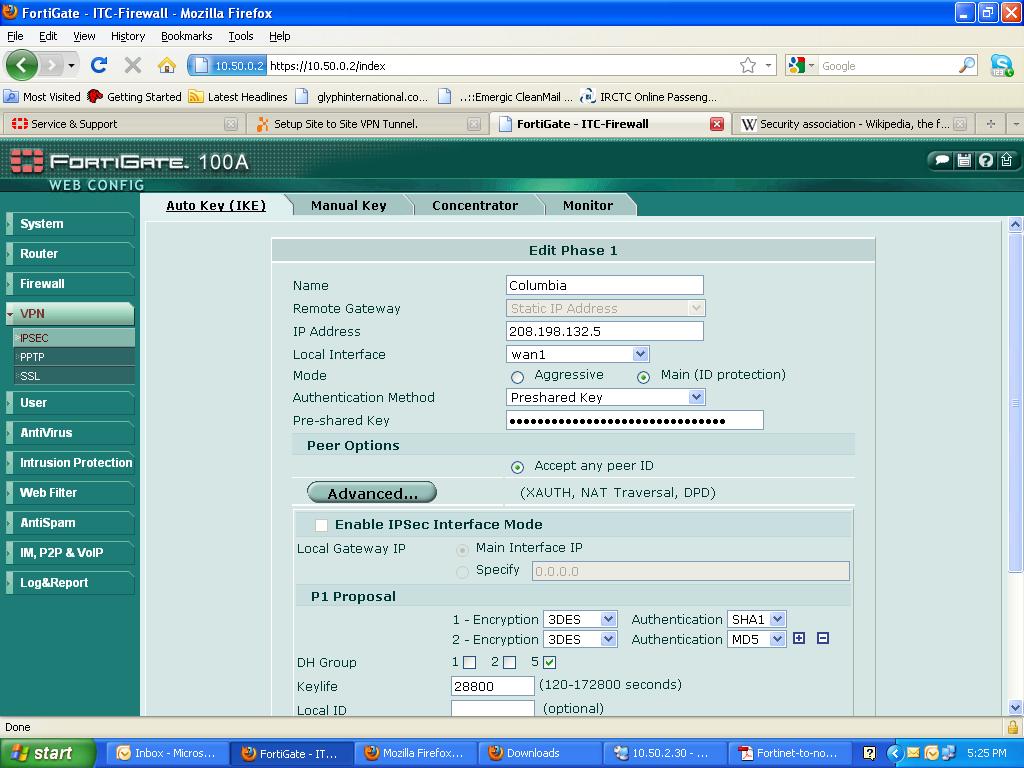Add a P1 proposal with plus icon
Image resolution: width=1024 pixels, height=768 pixels.
[x=799, y=638]
